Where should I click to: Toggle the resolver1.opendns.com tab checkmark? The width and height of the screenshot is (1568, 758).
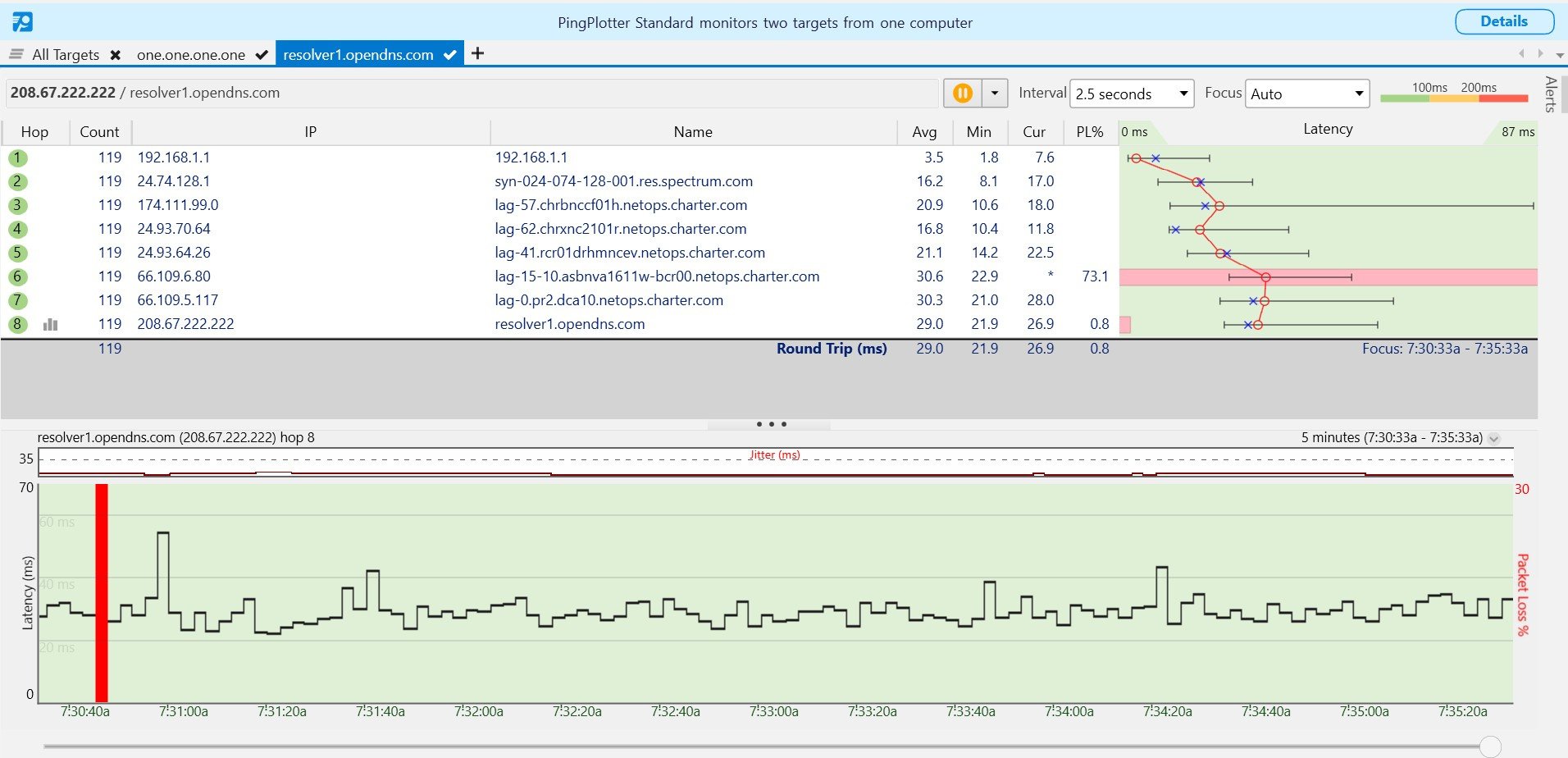click(449, 55)
